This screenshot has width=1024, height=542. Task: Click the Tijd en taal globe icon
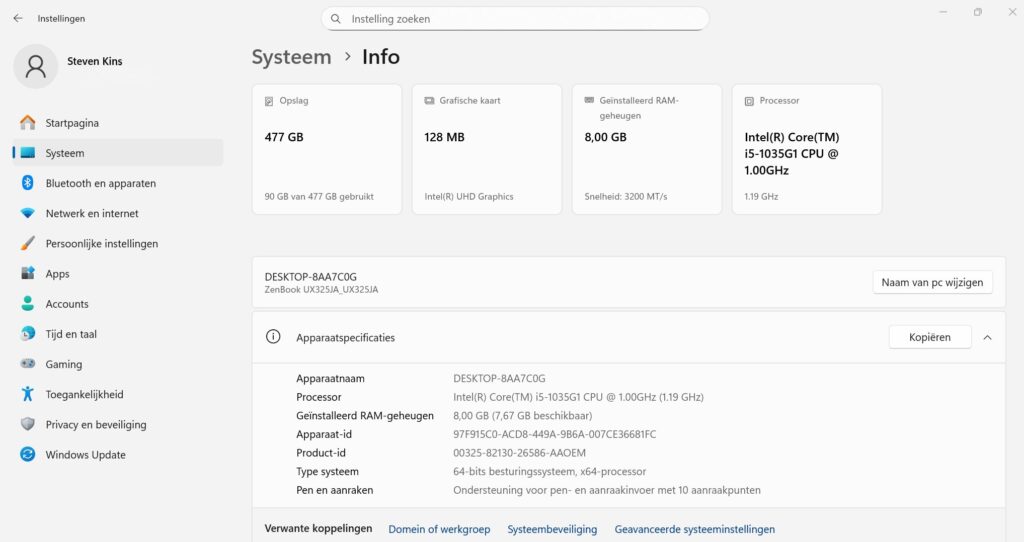click(x=27, y=334)
